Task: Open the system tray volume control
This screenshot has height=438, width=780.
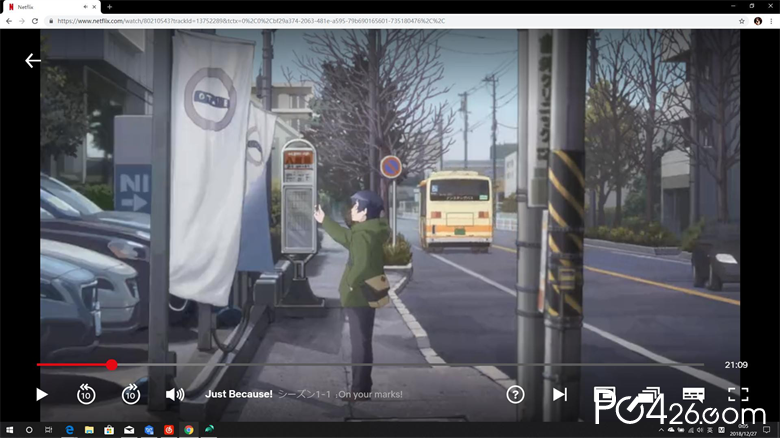Action: 700,430
